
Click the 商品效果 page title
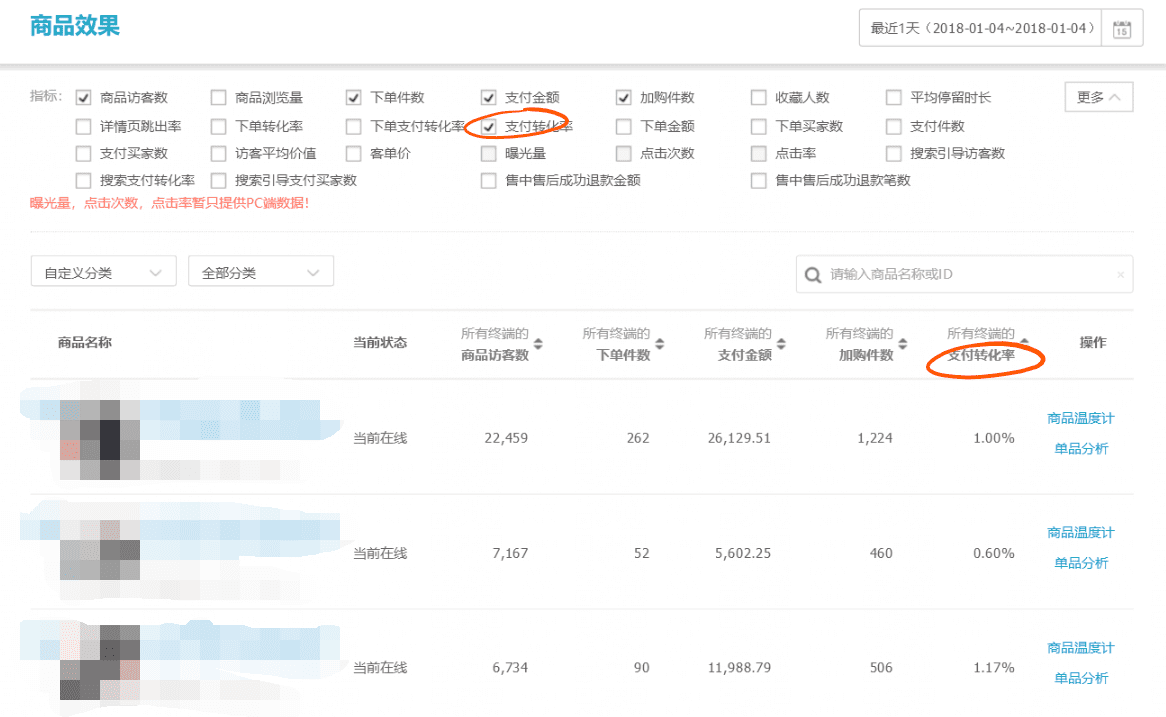74,26
